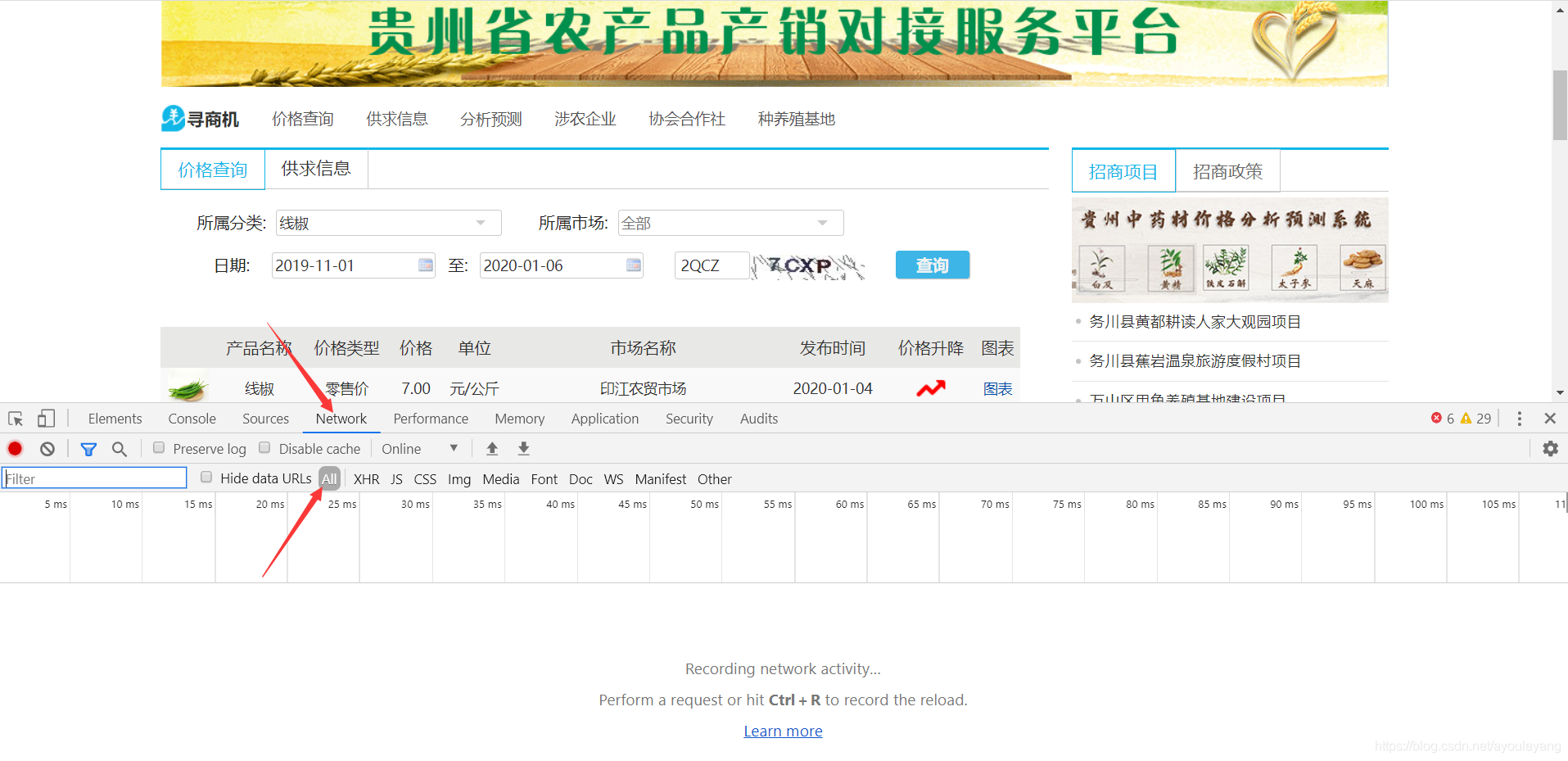The height and width of the screenshot is (761, 1568).
Task: Clear the network log icon
Action: coord(47,449)
